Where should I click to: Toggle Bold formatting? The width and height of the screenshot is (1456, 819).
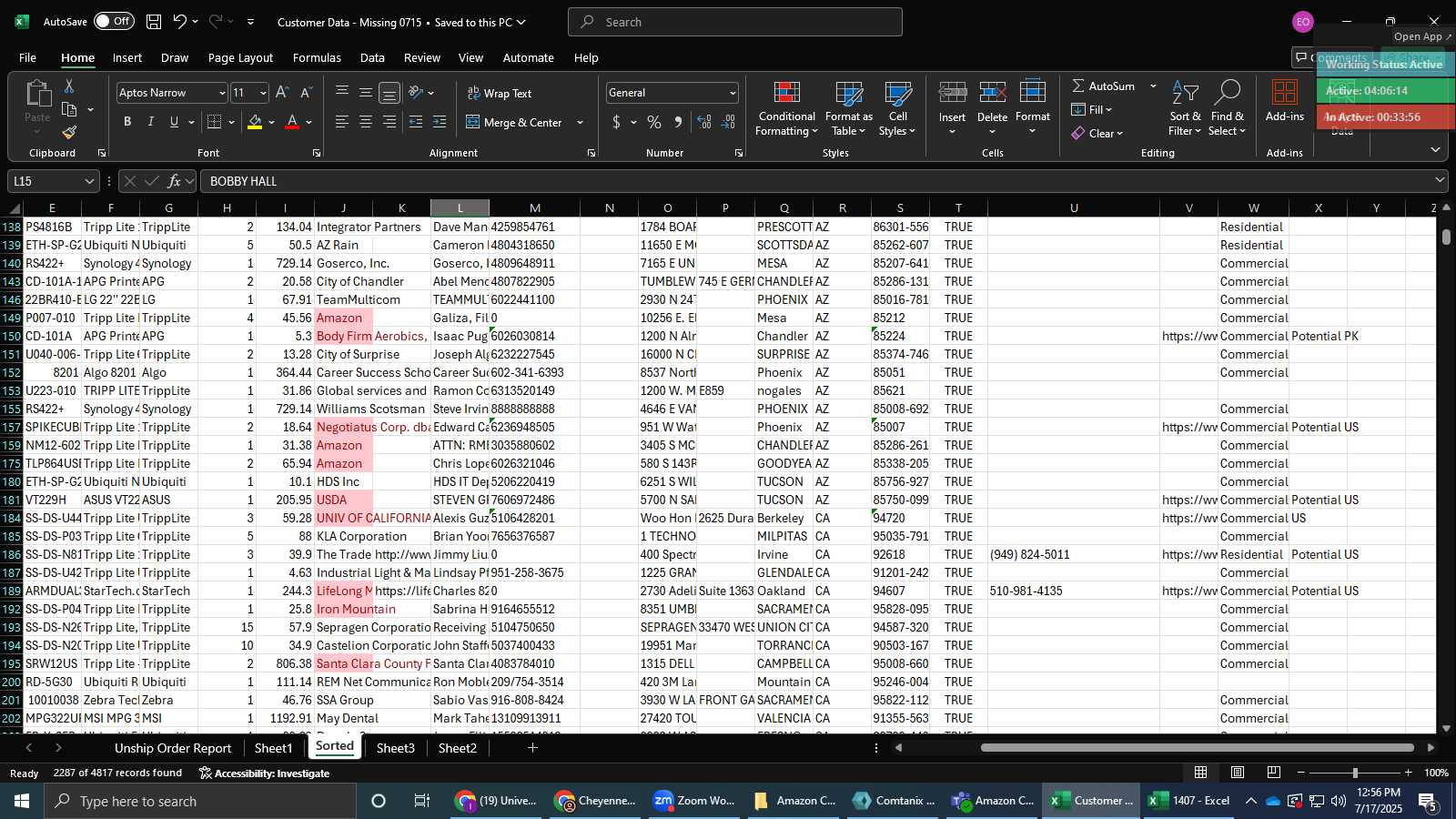[x=127, y=122]
